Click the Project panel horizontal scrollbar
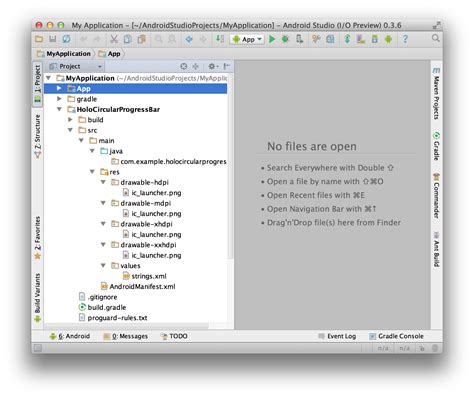 click(127, 326)
